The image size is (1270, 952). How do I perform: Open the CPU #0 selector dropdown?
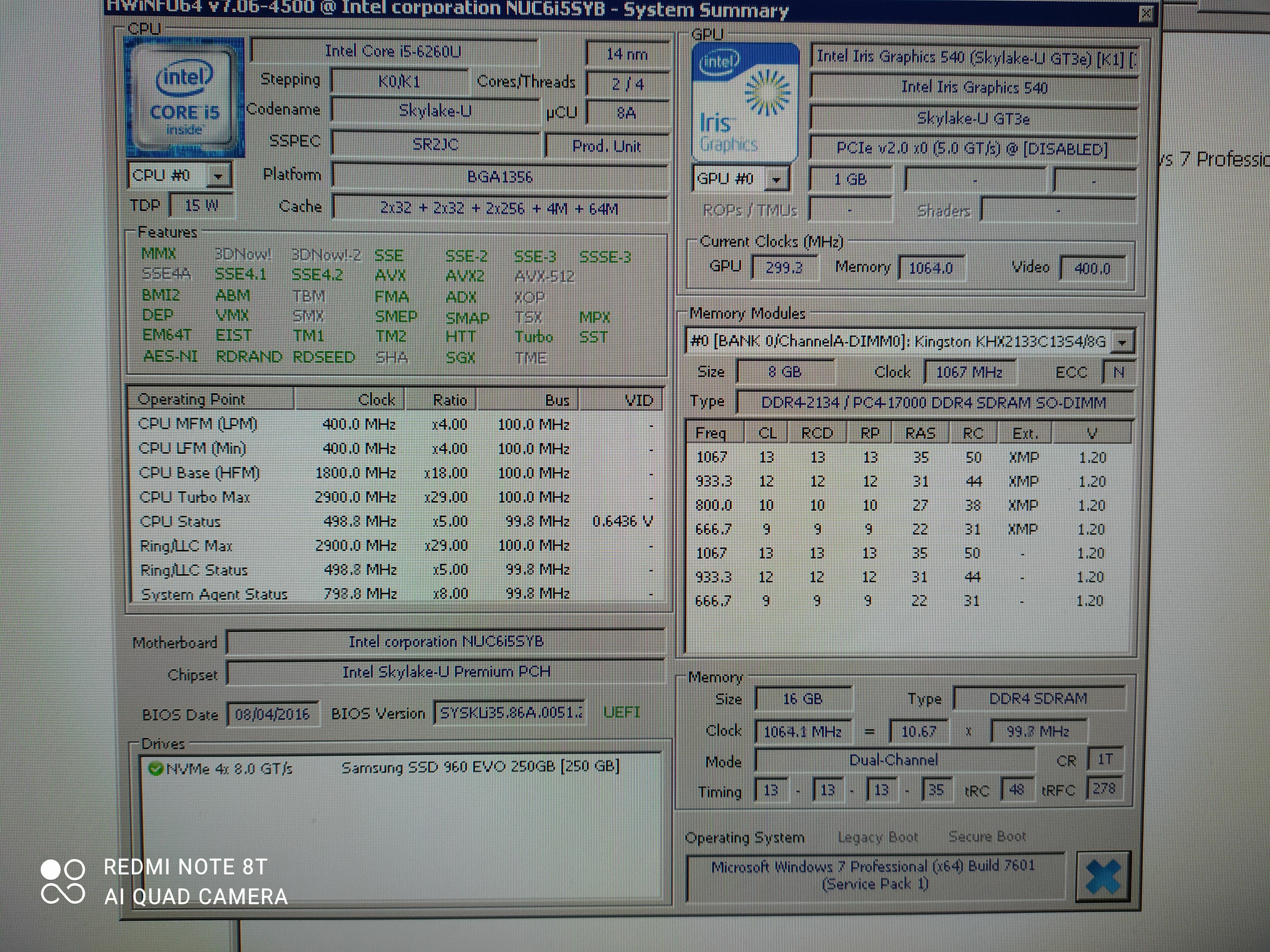click(218, 176)
